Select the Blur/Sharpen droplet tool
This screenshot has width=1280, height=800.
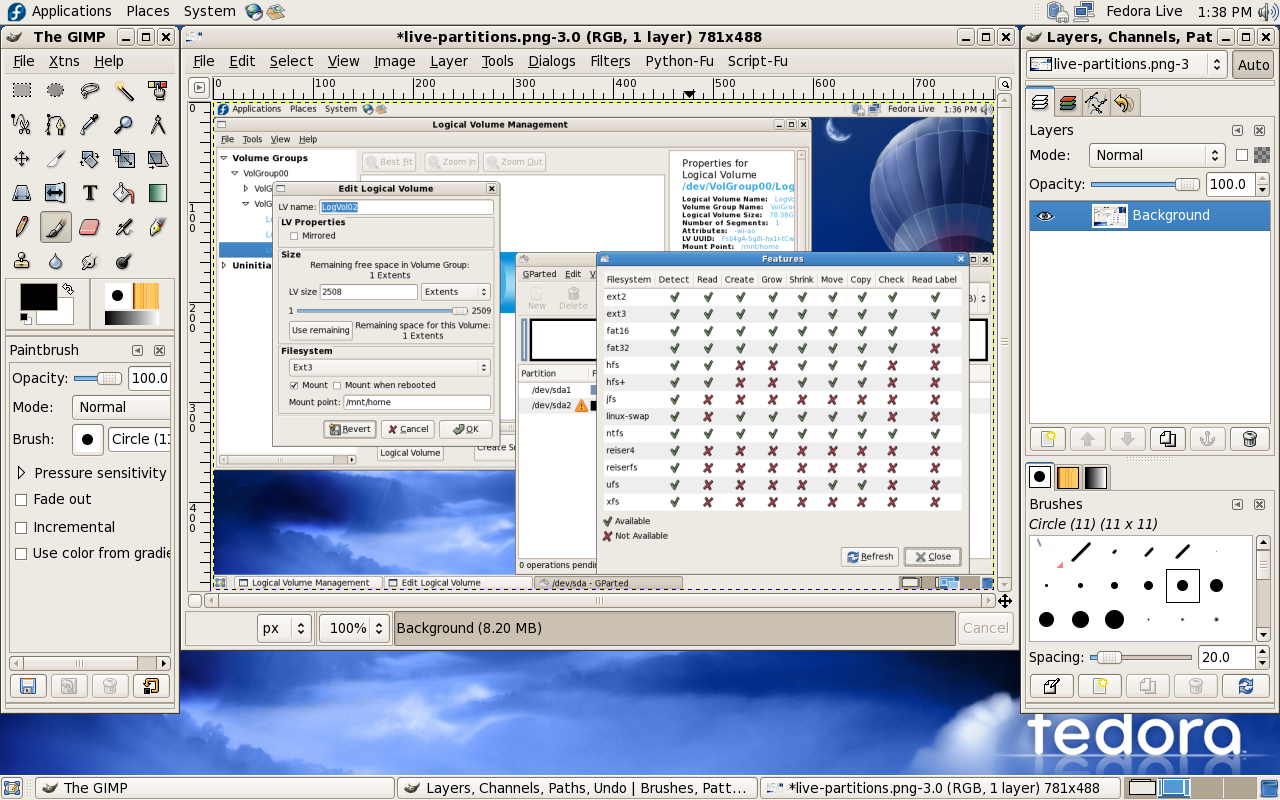coord(55,261)
